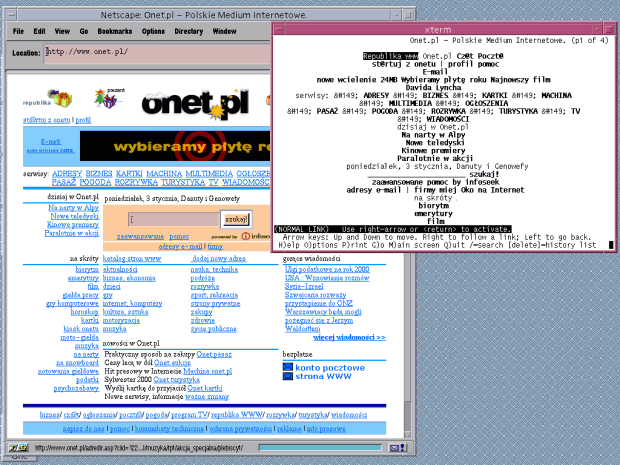Open the nauka, technika category link
Image resolution: width=620 pixels, height=465 pixels.
[x=214, y=270]
